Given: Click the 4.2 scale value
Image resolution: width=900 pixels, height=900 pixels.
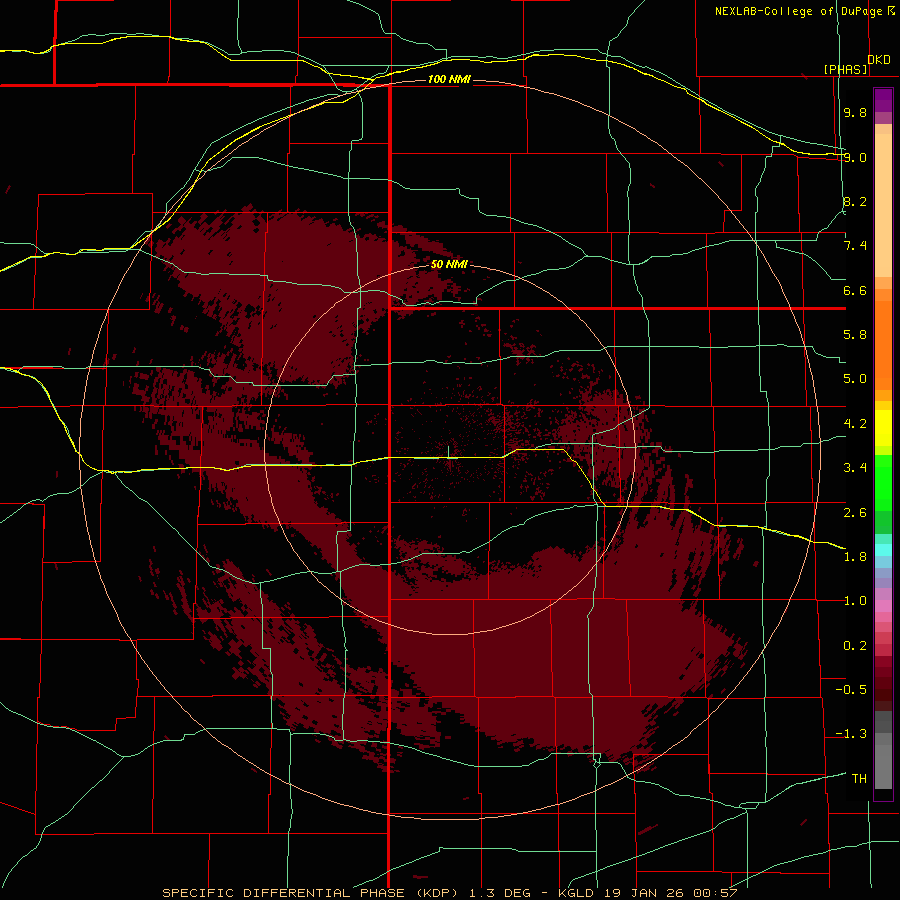Looking at the screenshot, I should (x=855, y=424).
